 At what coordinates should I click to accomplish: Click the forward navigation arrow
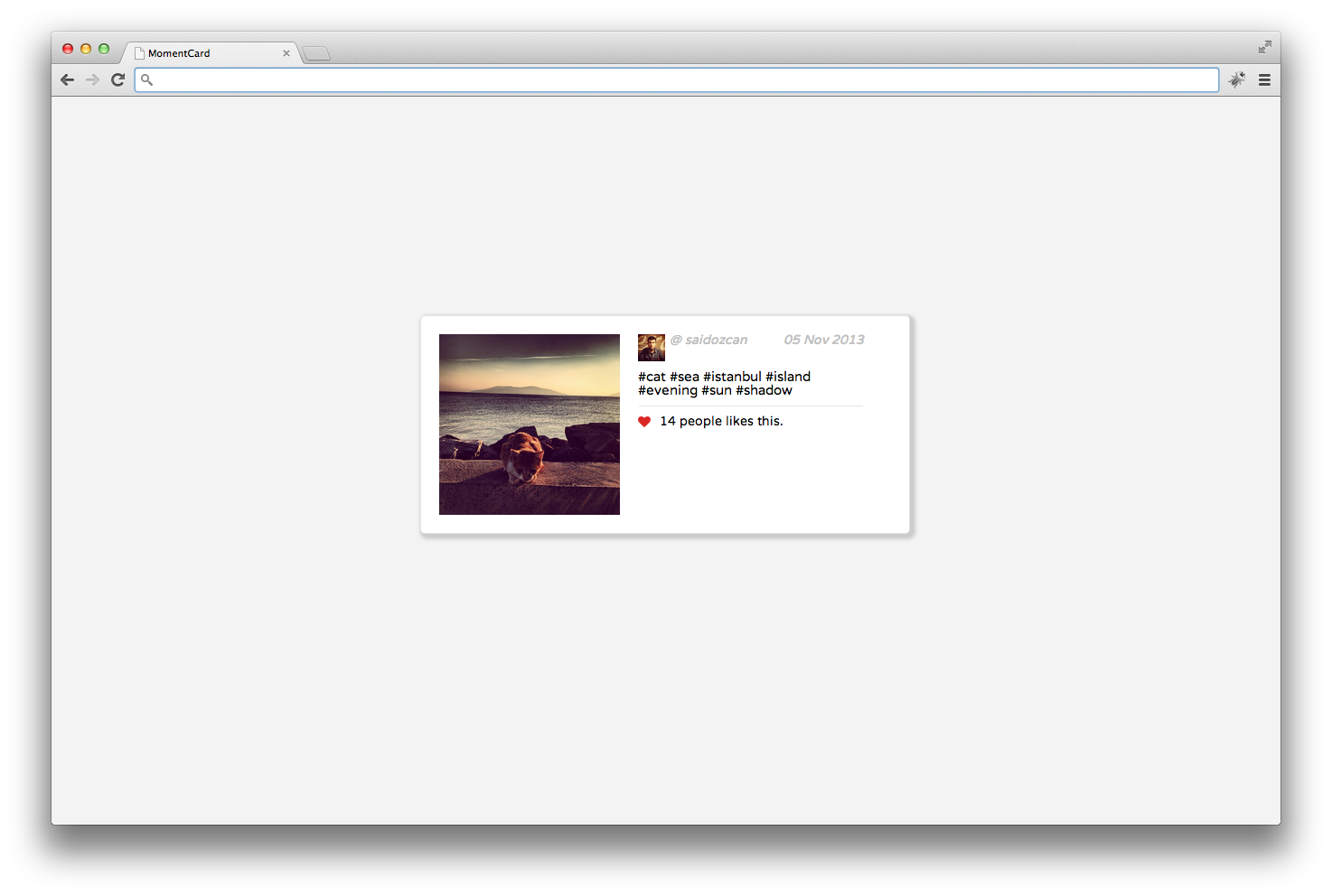(x=92, y=79)
